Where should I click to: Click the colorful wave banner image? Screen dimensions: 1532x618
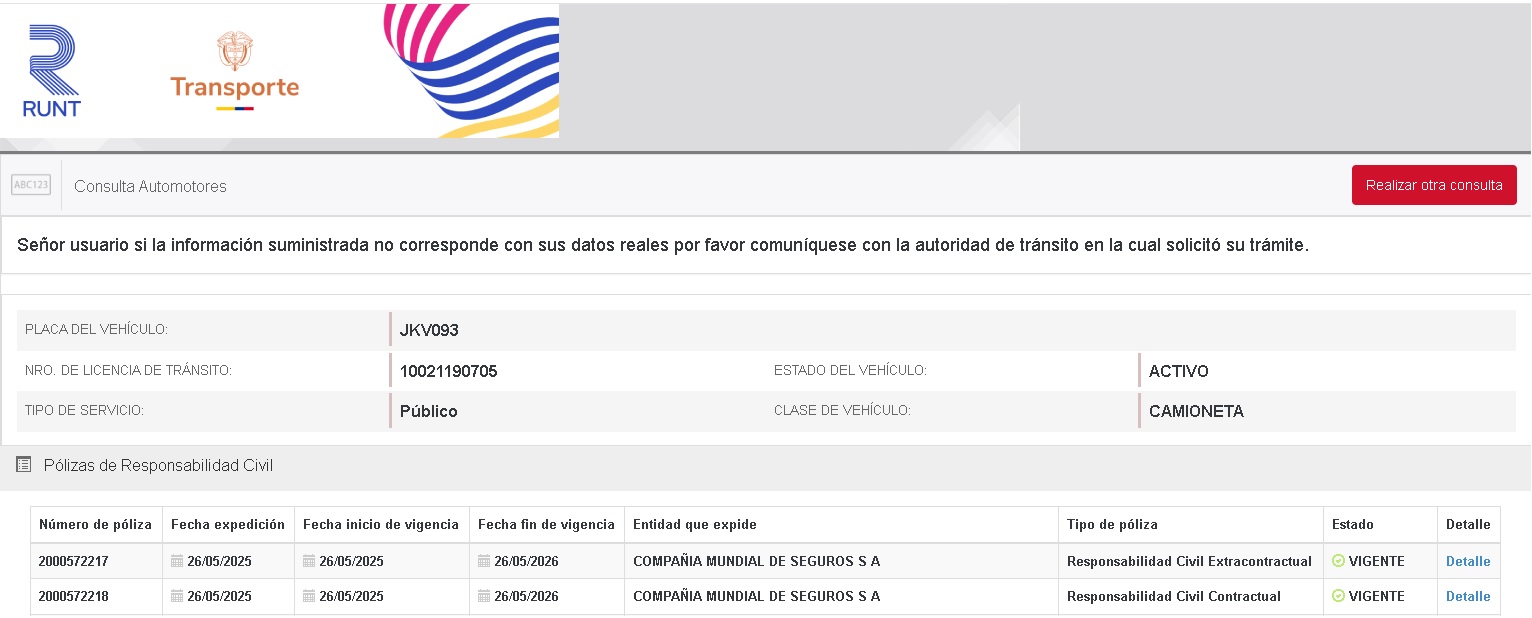470,72
